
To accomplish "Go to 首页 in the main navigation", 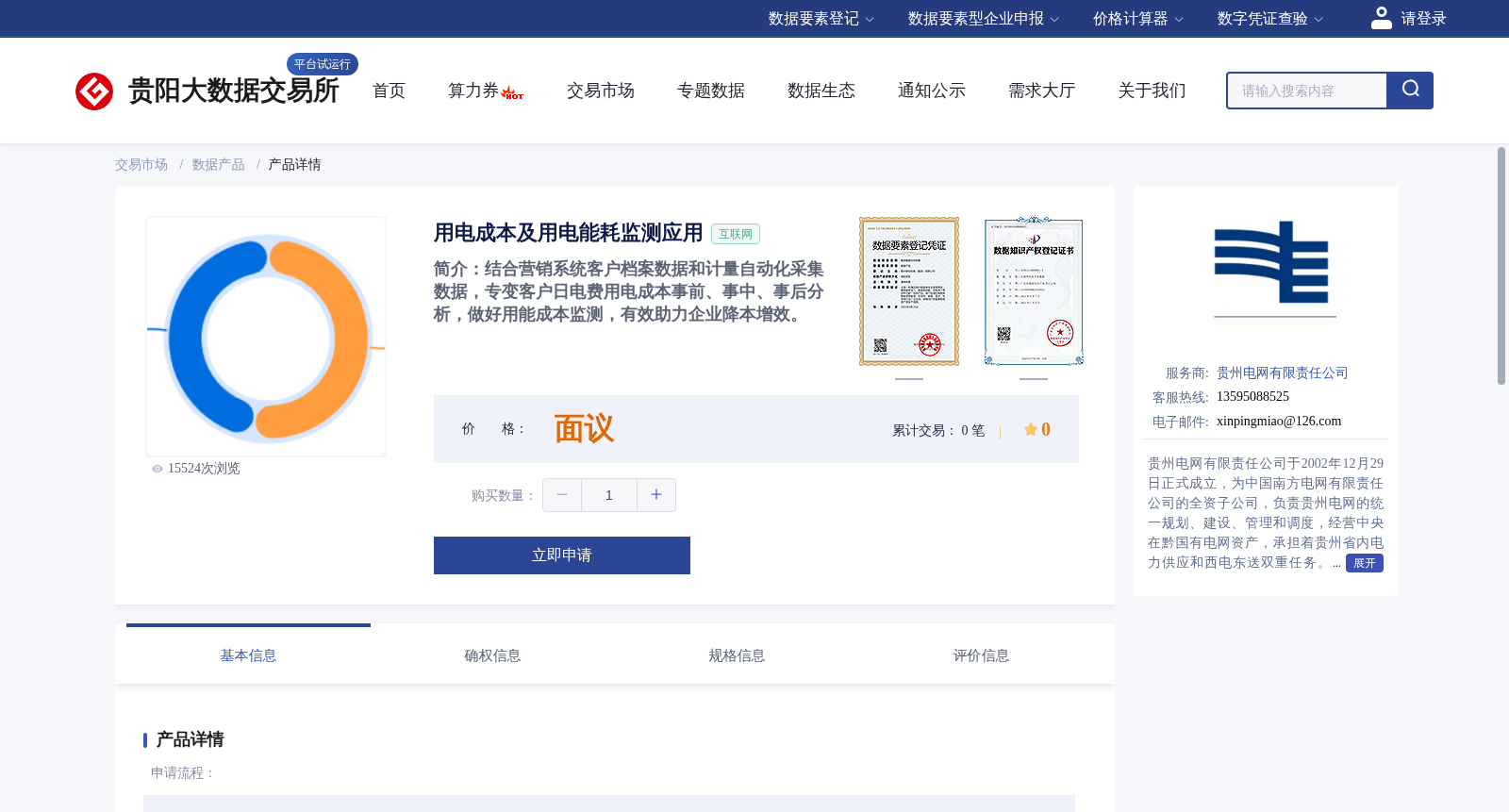I will pyautogui.click(x=389, y=91).
